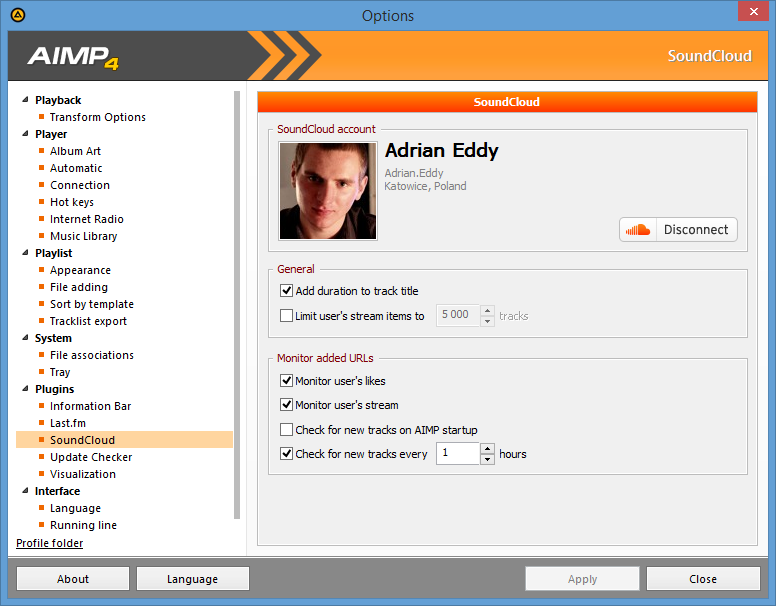This screenshot has height=606, width=776.
Task: Open Update Checker settings
Action: coord(91,457)
